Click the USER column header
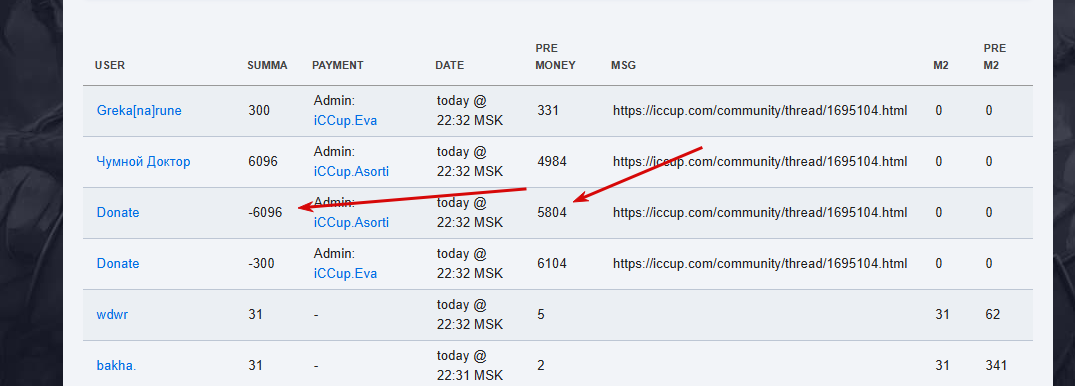This screenshot has height=386, width=1075. [x=110, y=66]
